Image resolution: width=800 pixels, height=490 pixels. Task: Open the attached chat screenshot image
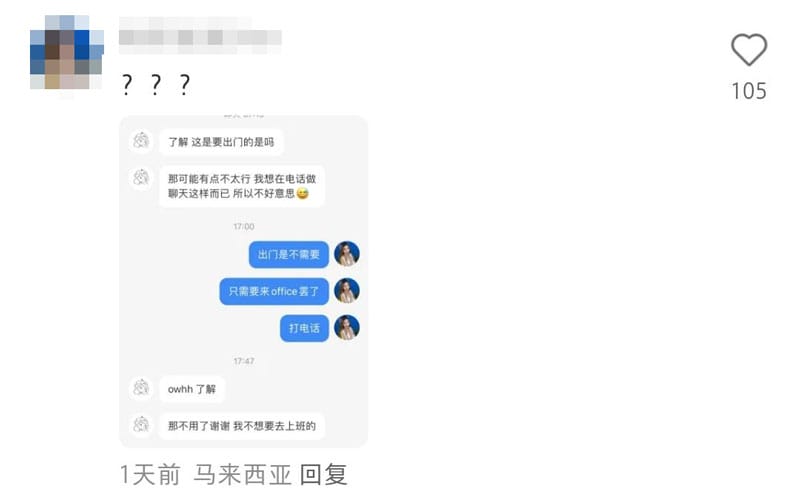[x=243, y=281]
